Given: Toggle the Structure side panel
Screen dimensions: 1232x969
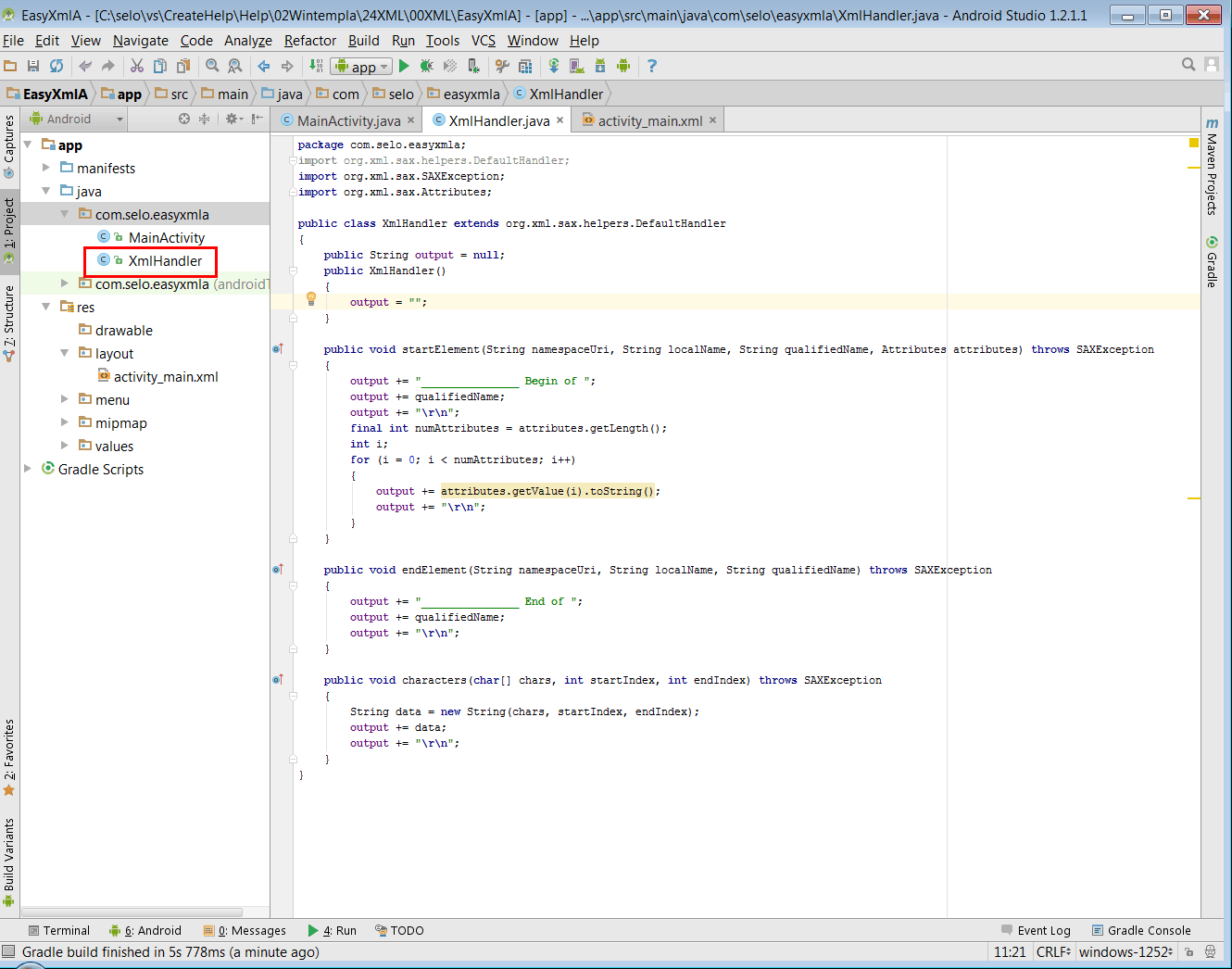Looking at the screenshot, I should pos(9,322).
